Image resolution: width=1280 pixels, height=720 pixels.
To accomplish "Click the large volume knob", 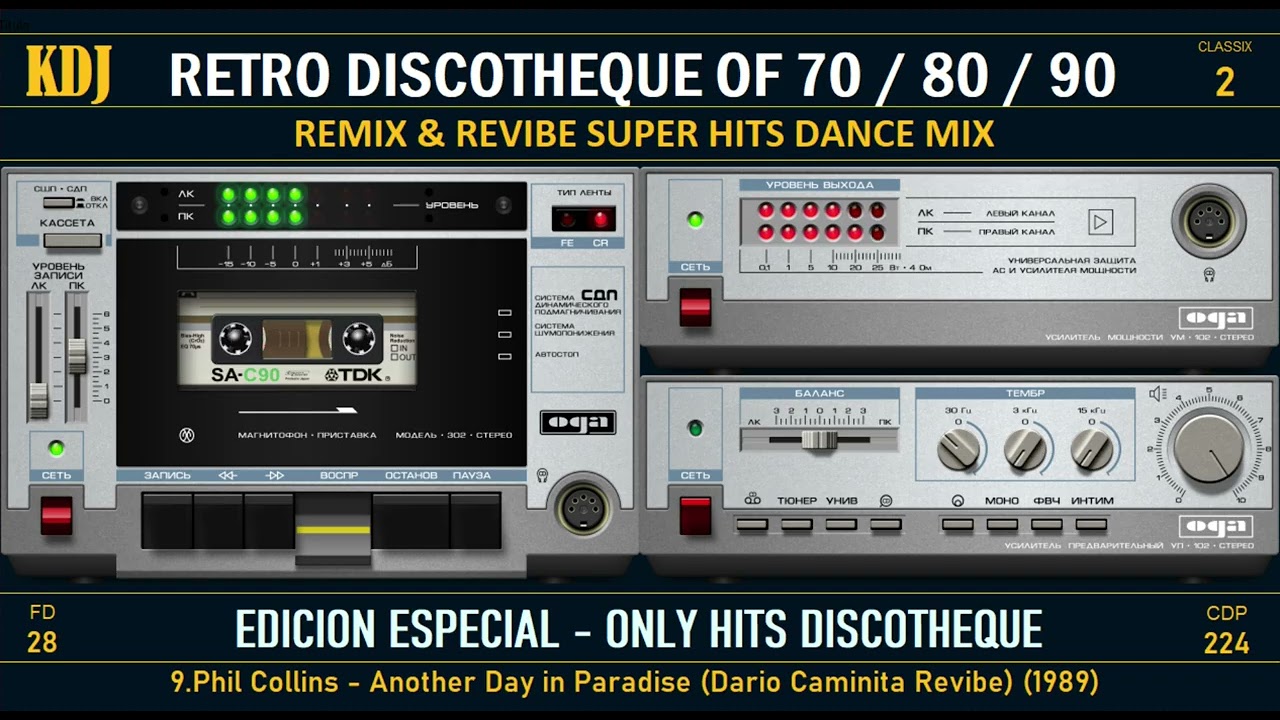I will pyautogui.click(x=1209, y=446).
